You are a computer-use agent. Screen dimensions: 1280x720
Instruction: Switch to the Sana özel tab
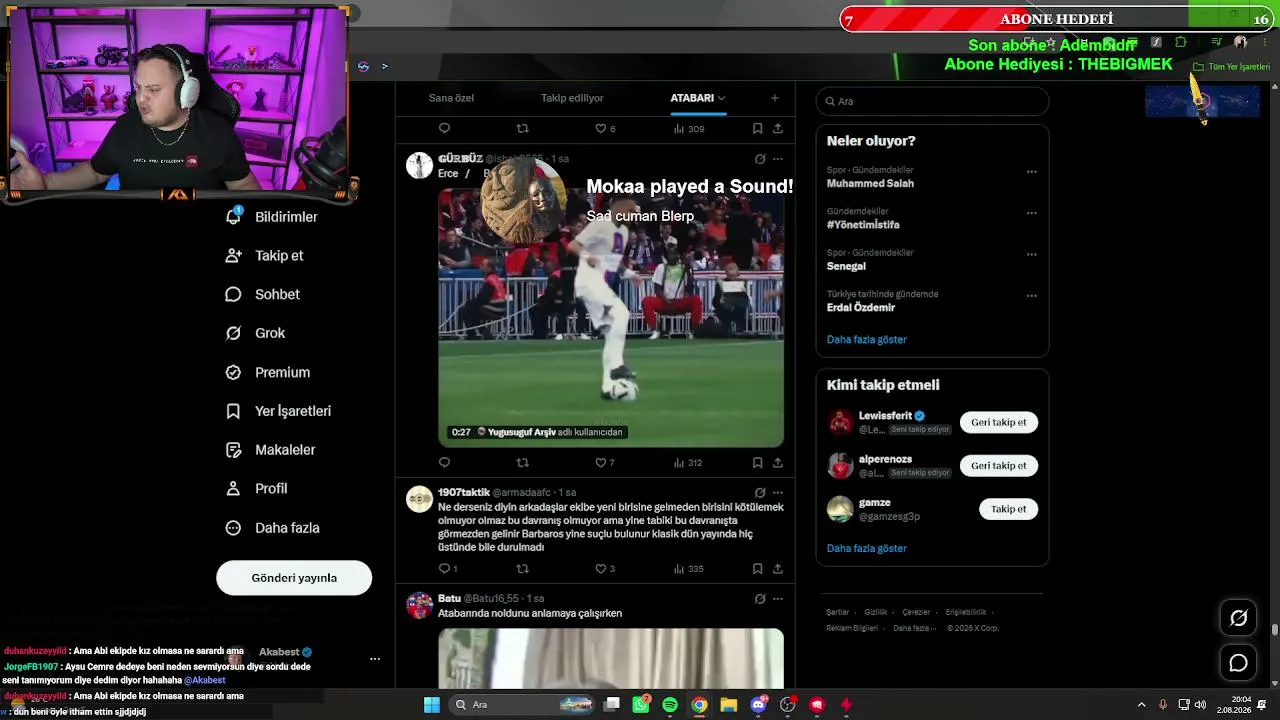point(451,98)
